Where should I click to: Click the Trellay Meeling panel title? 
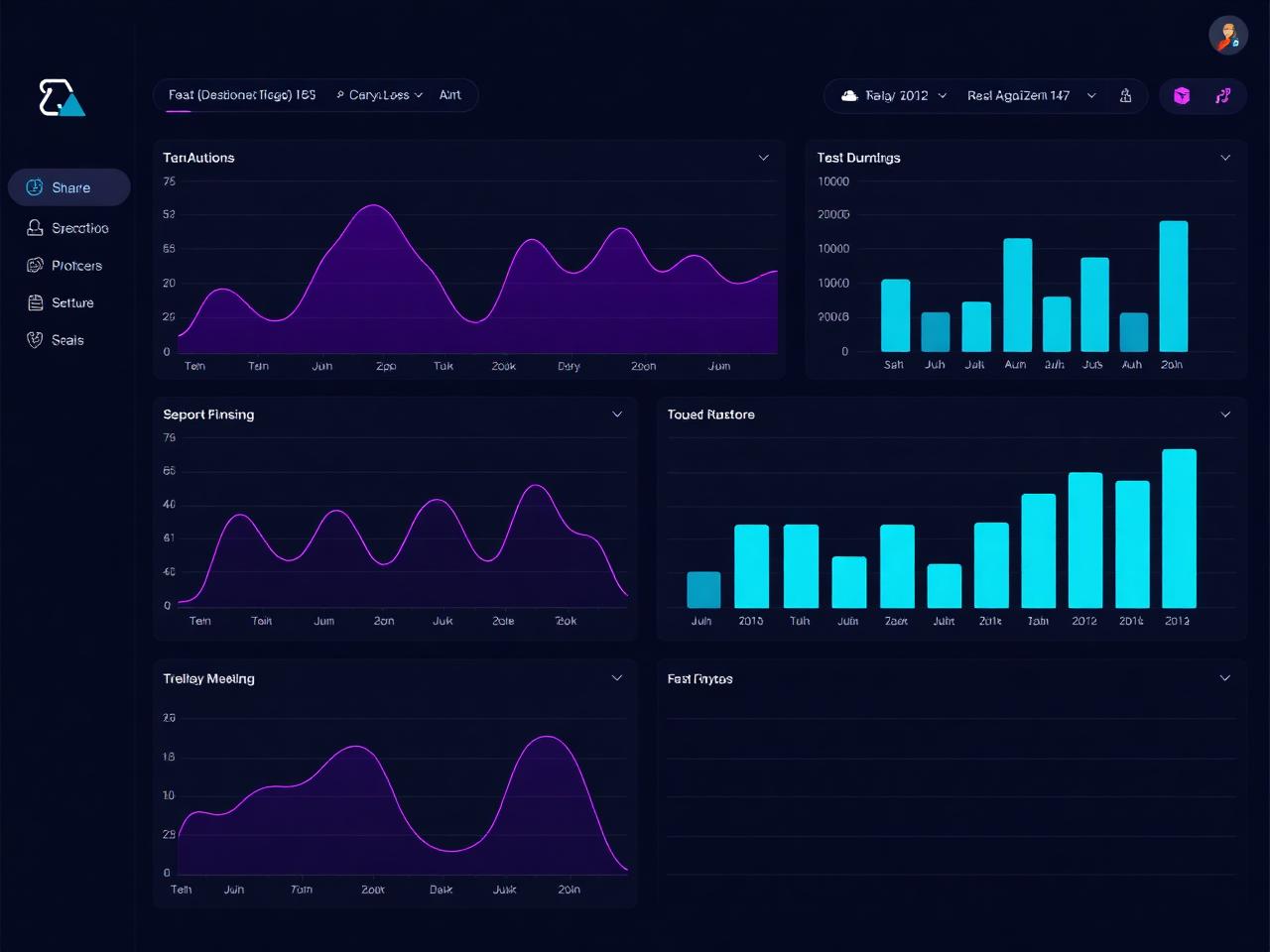(x=209, y=678)
